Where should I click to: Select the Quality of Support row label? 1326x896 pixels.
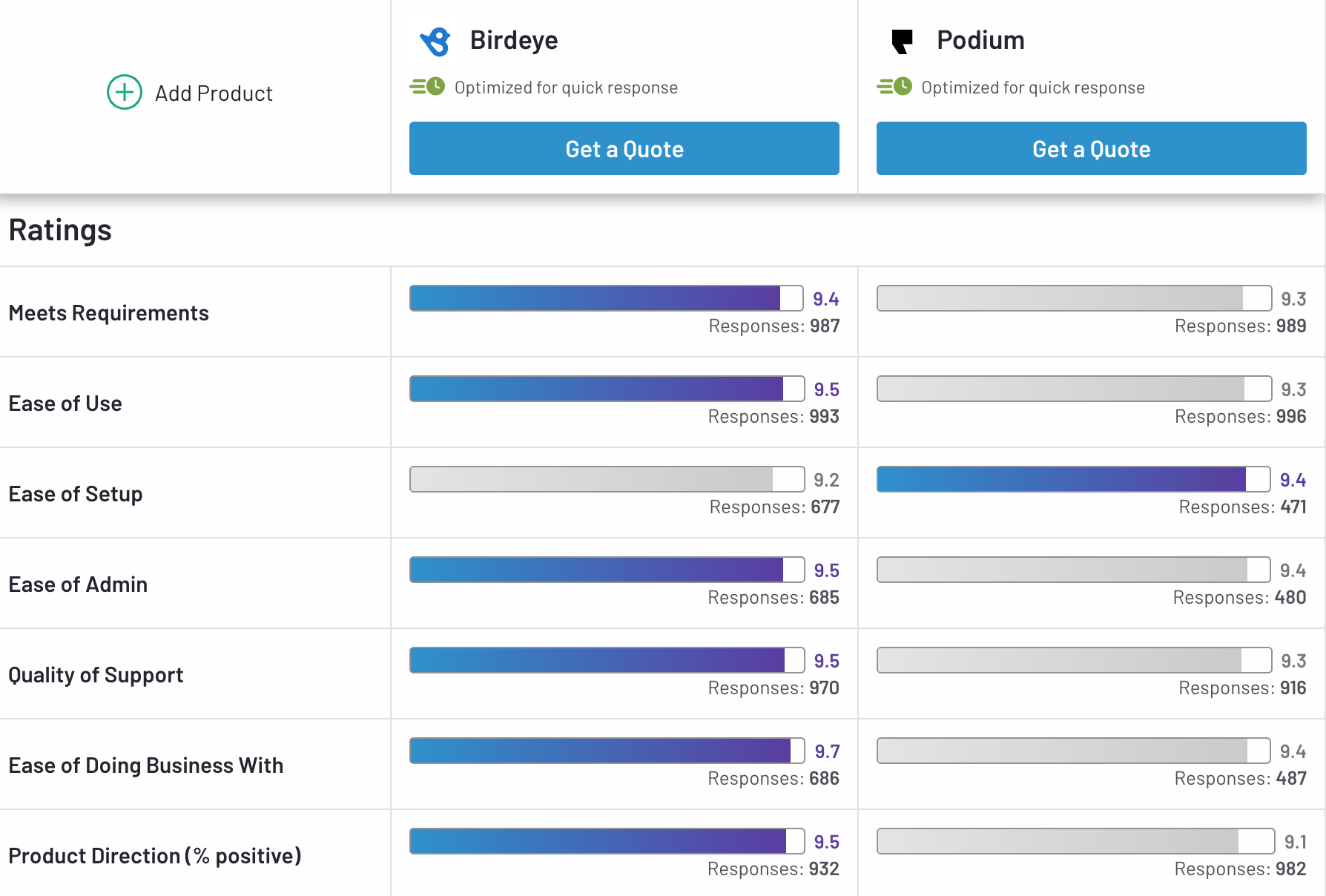96,675
